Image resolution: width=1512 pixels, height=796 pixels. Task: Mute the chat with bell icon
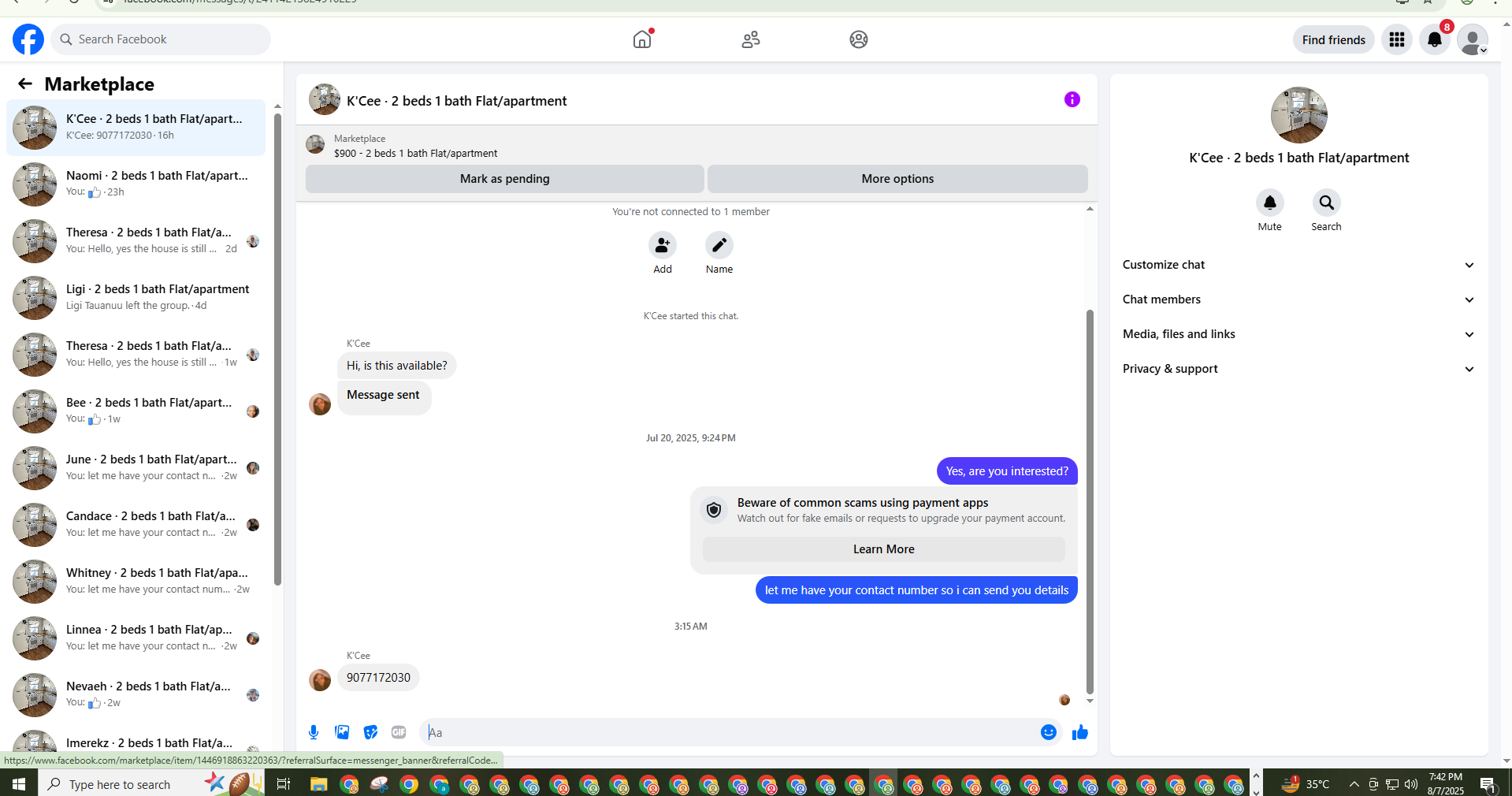coord(1270,203)
